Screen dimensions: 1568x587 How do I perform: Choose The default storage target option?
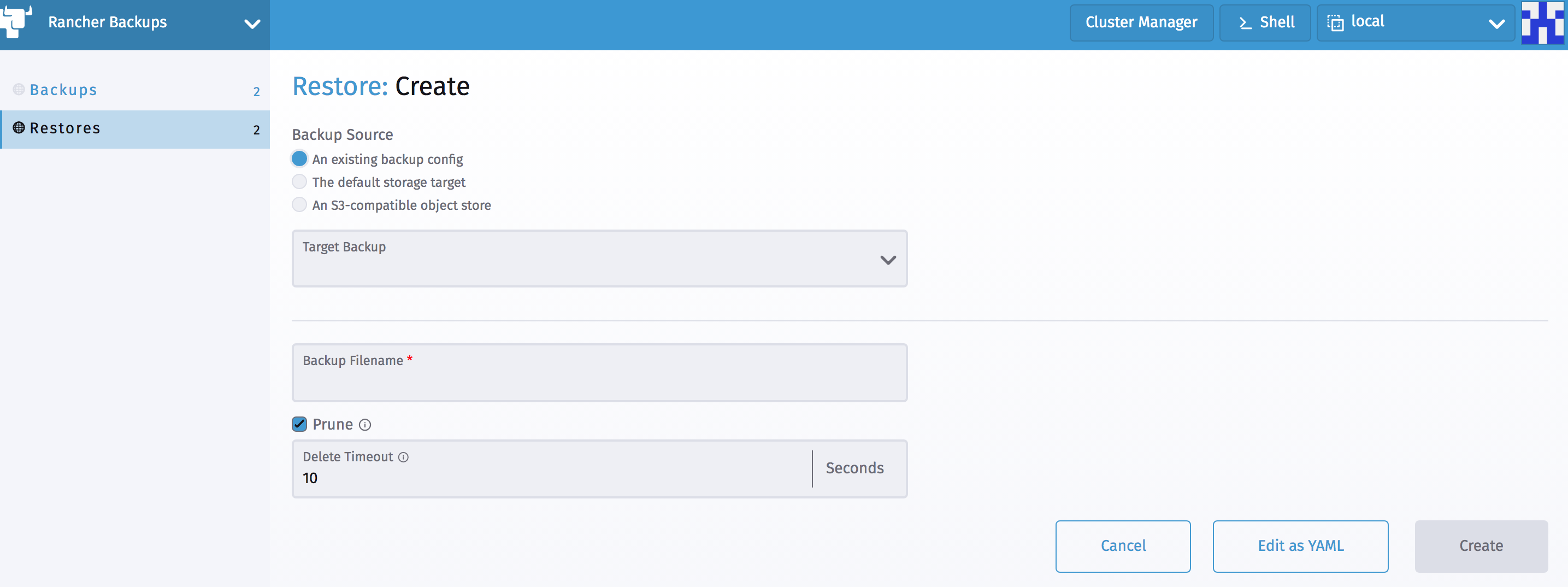coord(299,182)
